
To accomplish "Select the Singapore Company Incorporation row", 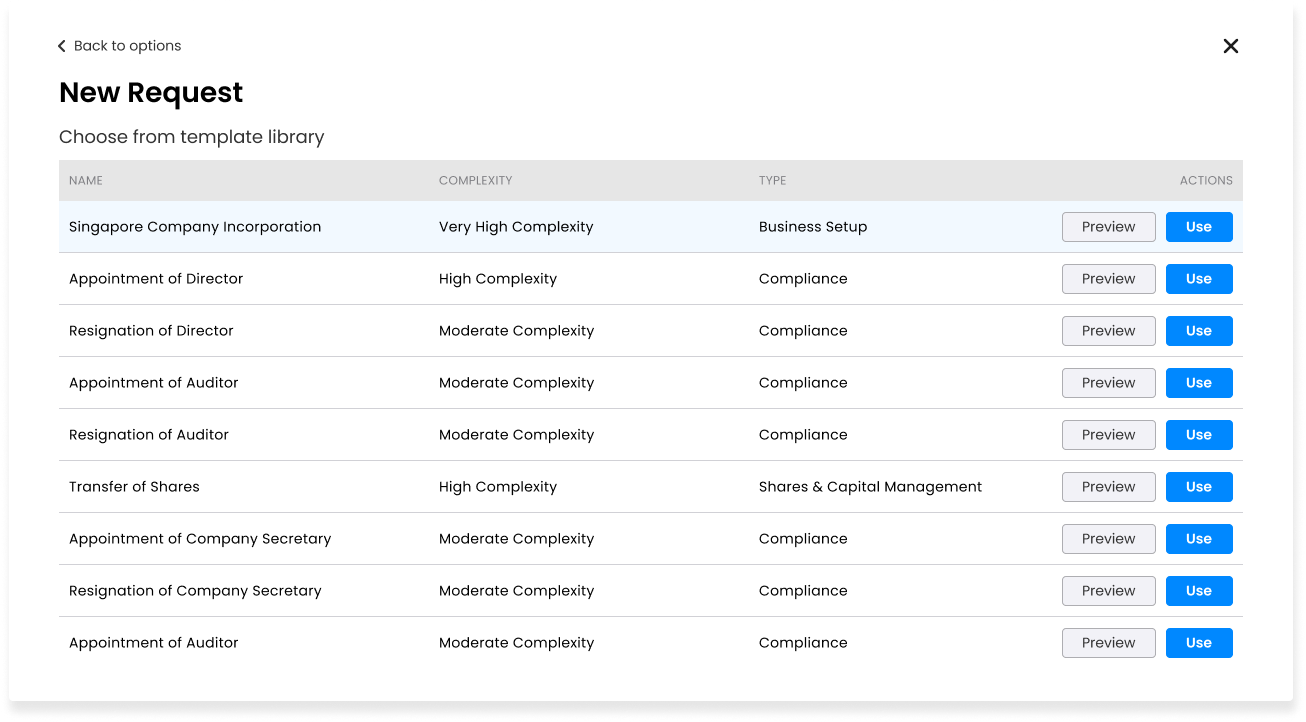I will [651, 227].
